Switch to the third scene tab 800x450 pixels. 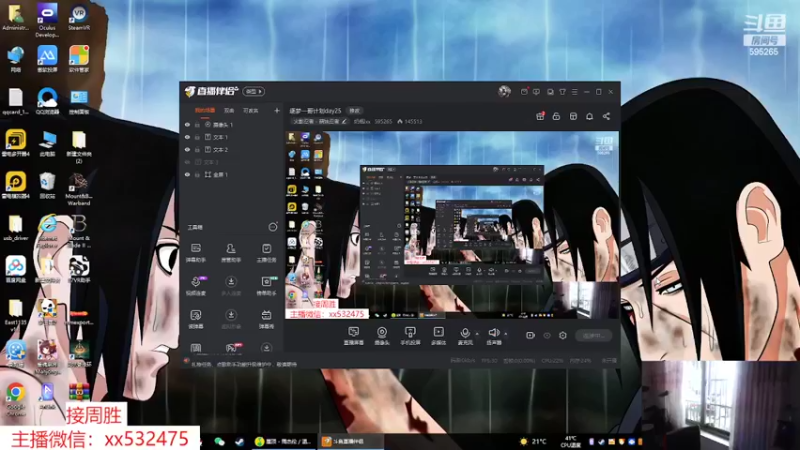[x=251, y=110]
